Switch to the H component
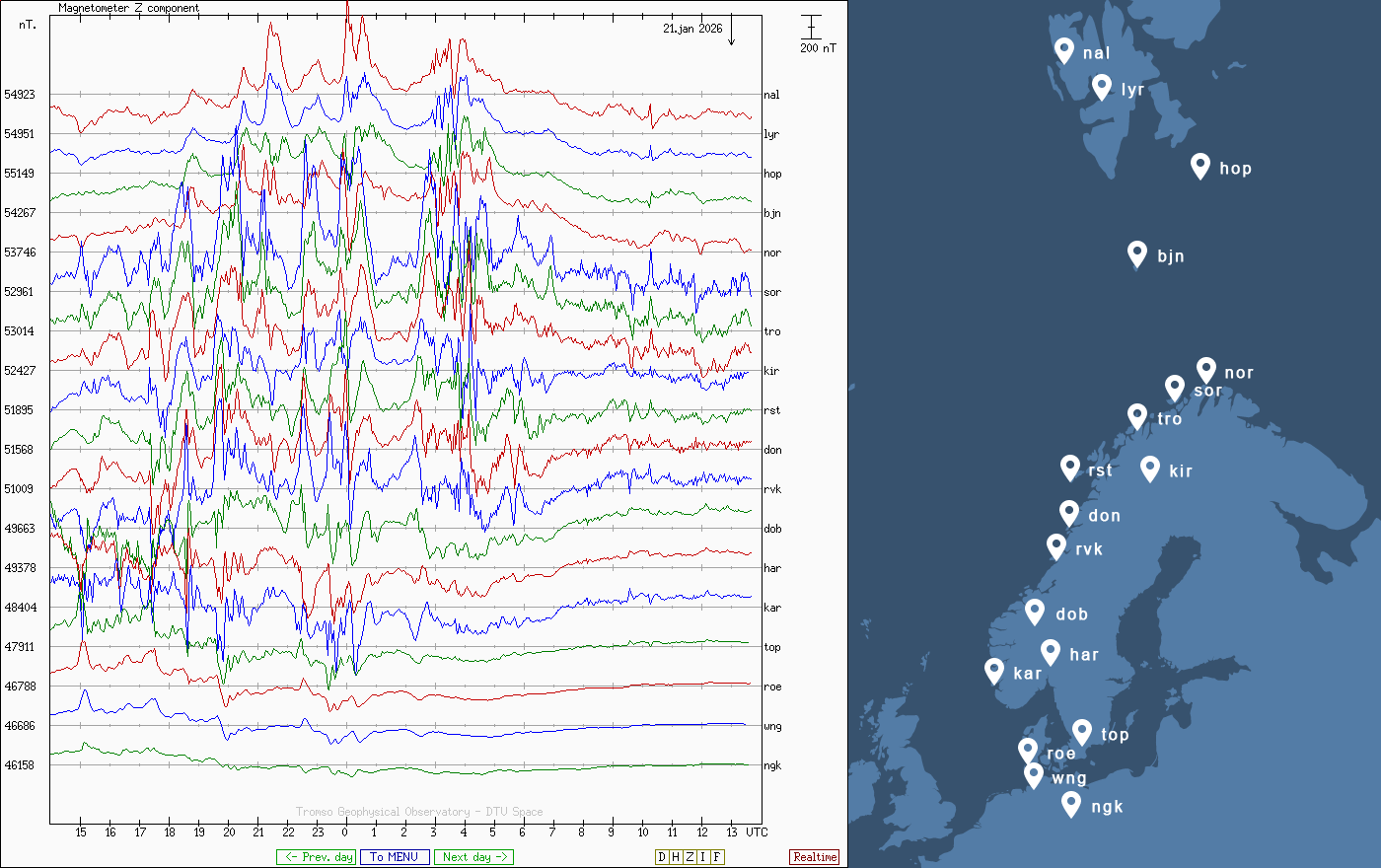1381x868 pixels. tap(676, 857)
